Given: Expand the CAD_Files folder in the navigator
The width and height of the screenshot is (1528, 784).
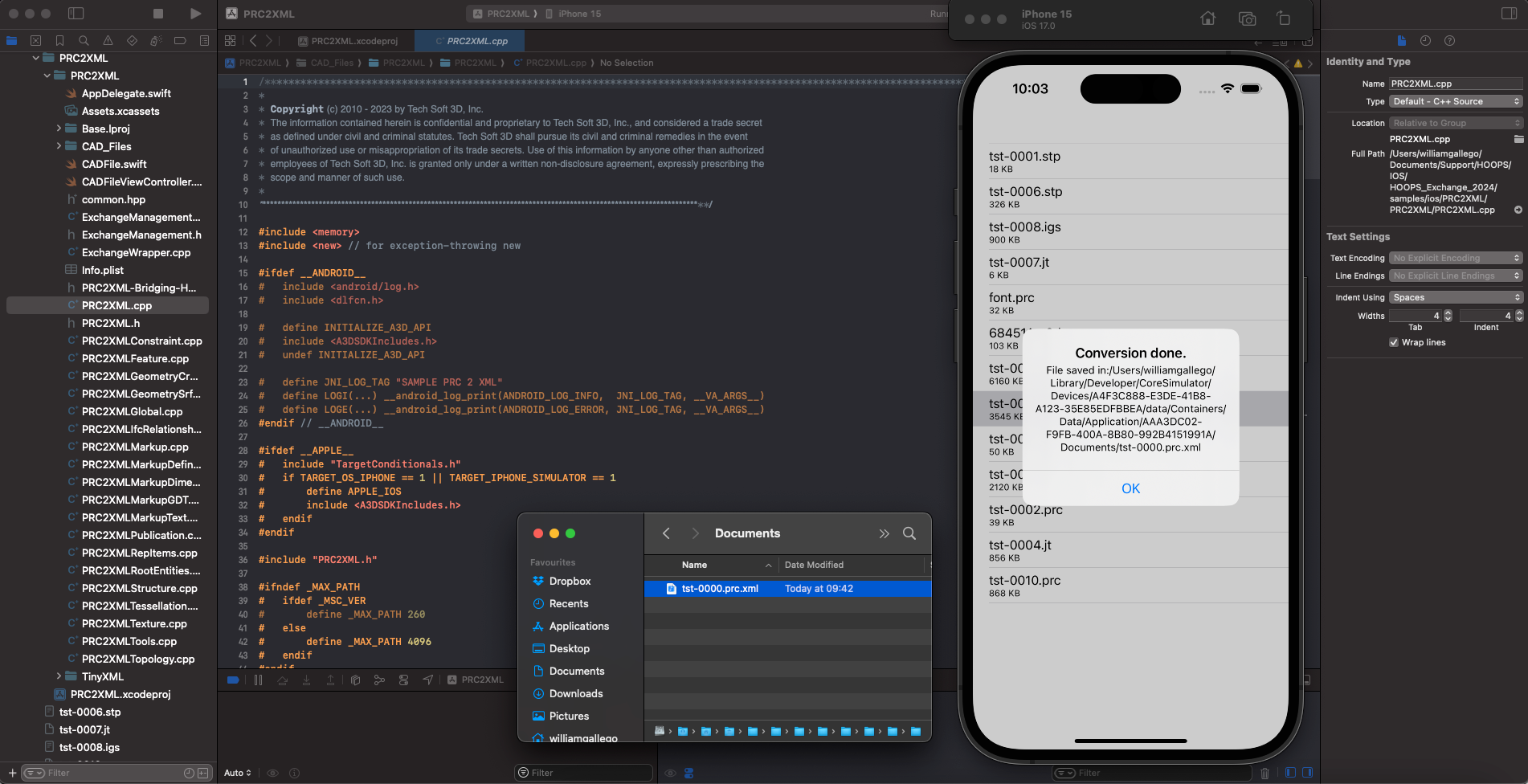Looking at the screenshot, I should tap(58, 146).
